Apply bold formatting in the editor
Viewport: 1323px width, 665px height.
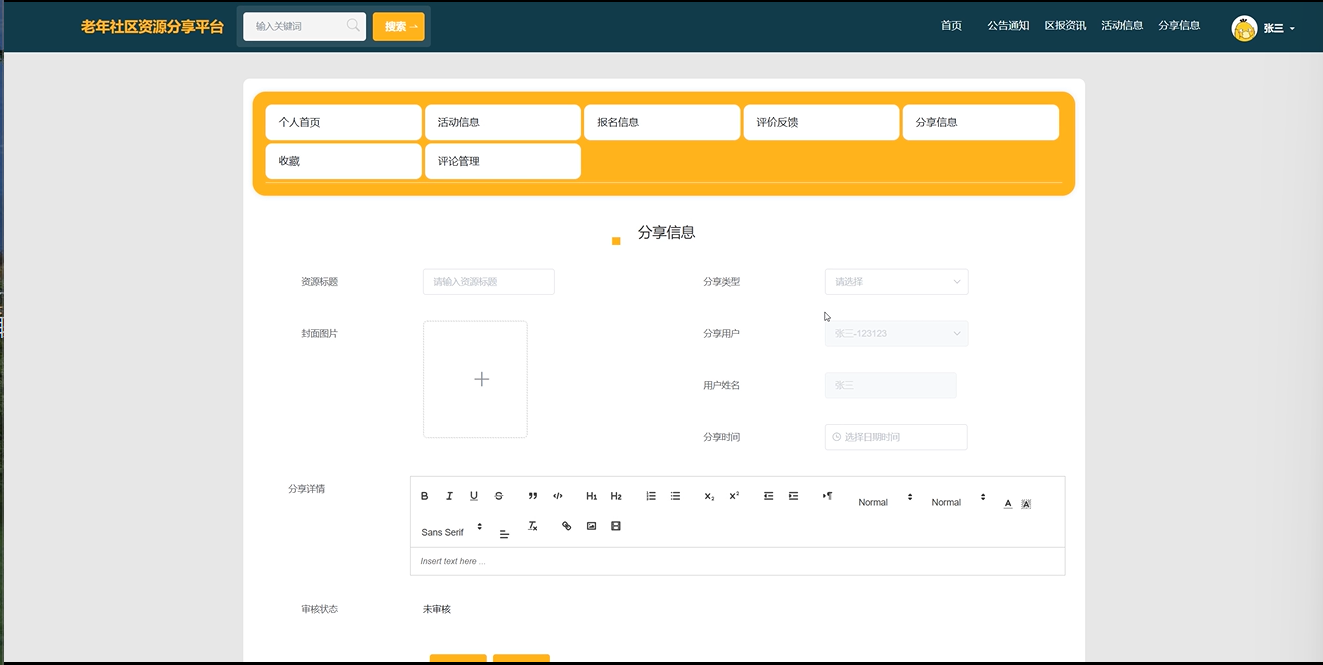pos(424,496)
